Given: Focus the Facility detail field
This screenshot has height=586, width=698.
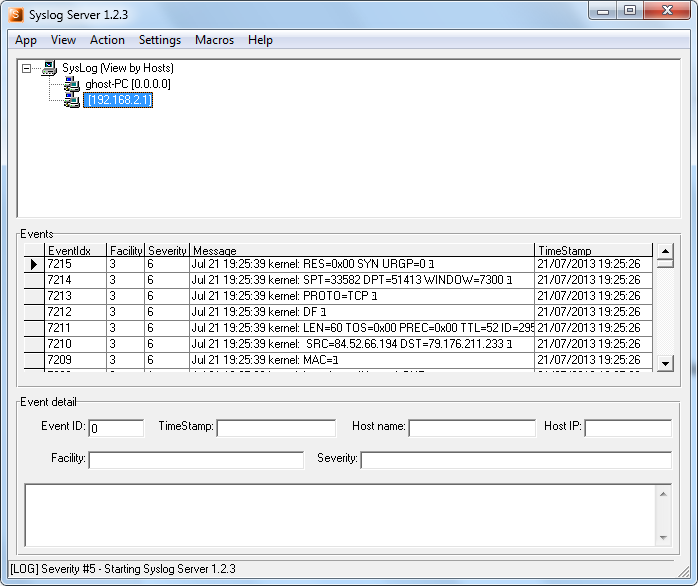Looking at the screenshot, I should click(x=196, y=460).
